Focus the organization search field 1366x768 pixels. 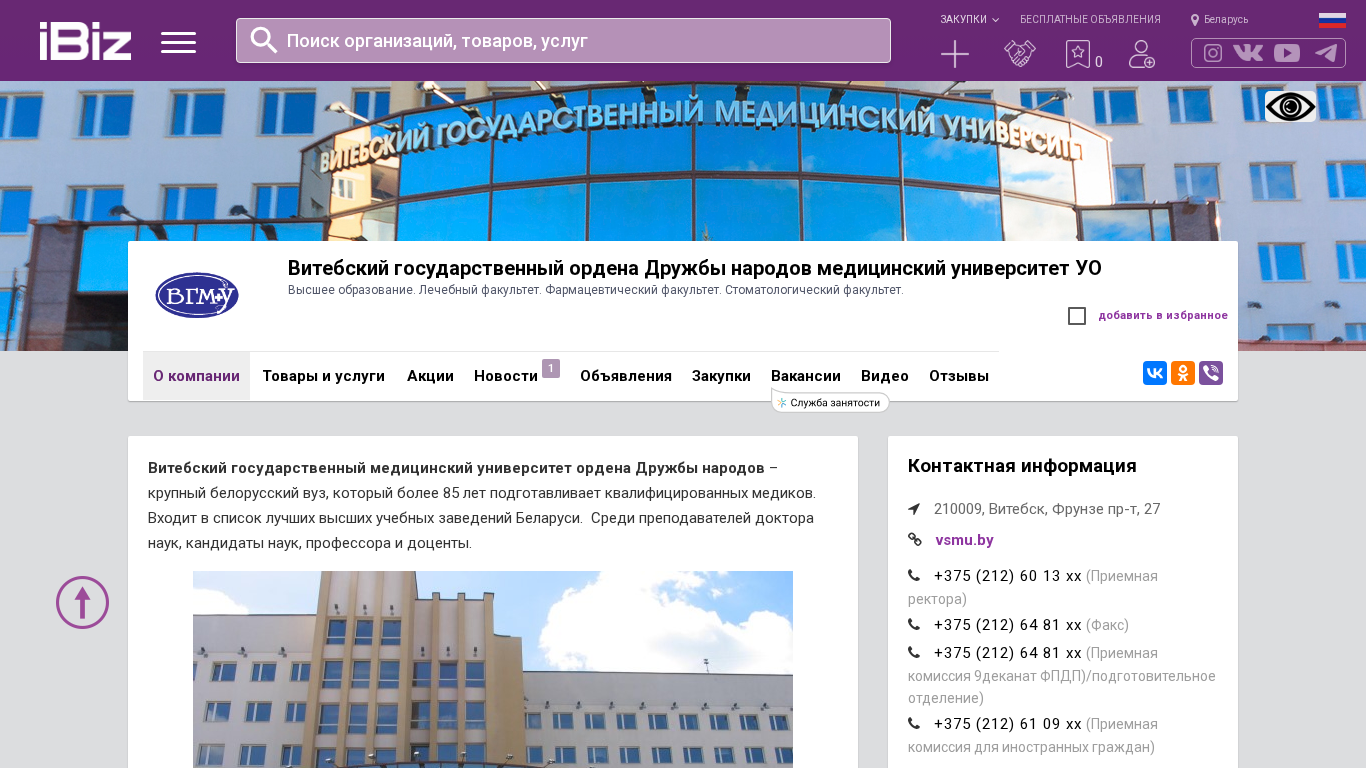tap(563, 40)
